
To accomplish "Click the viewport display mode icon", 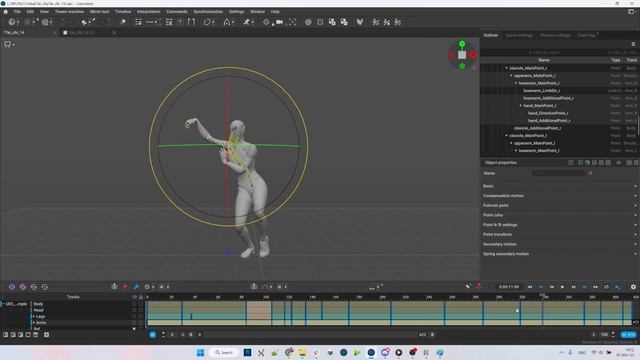I will tap(7, 44).
